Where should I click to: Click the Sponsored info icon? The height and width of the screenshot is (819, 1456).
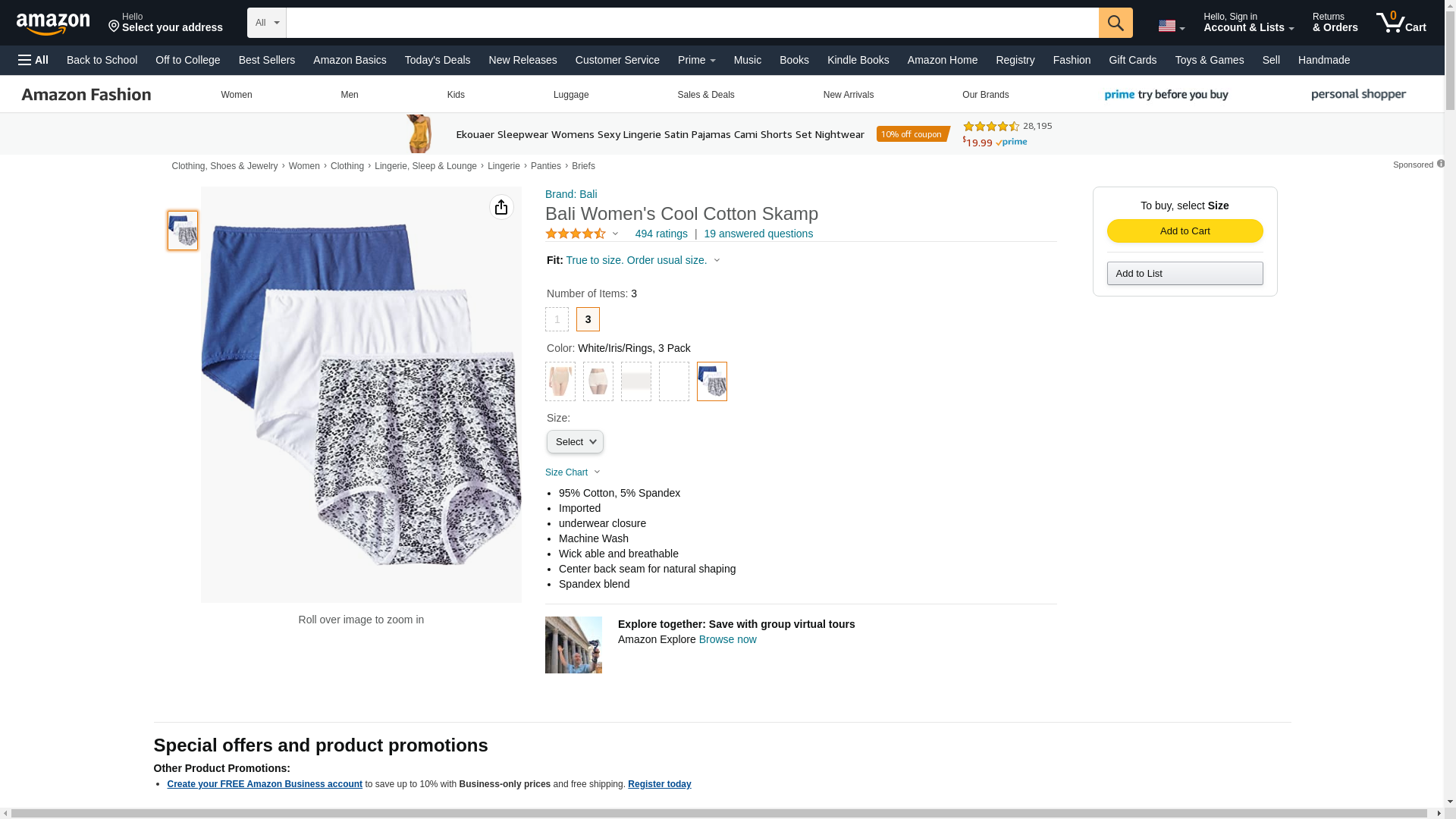1440,164
